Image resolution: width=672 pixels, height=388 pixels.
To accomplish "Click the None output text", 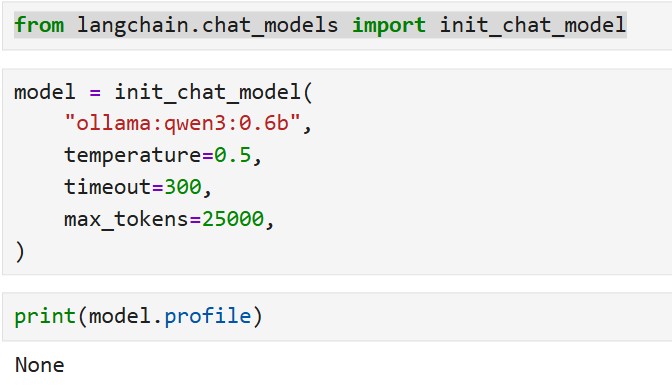I will point(39,365).
